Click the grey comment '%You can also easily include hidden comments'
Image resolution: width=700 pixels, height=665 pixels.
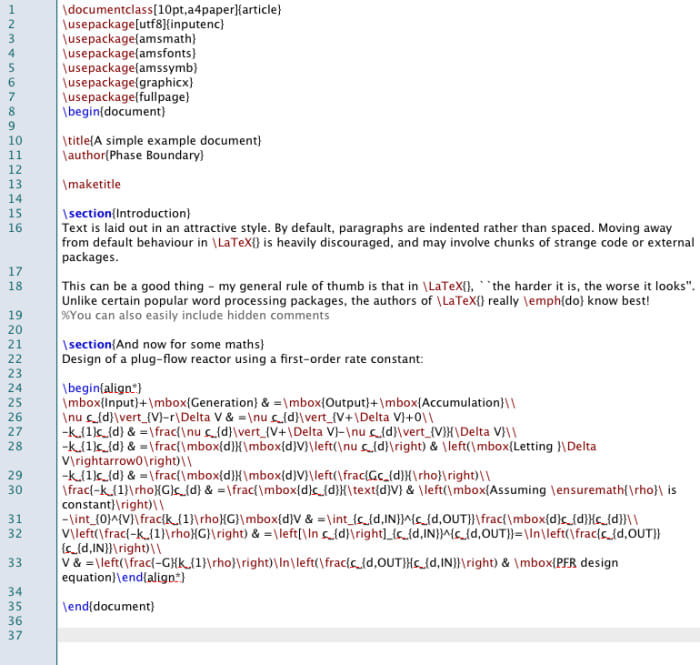[196, 315]
